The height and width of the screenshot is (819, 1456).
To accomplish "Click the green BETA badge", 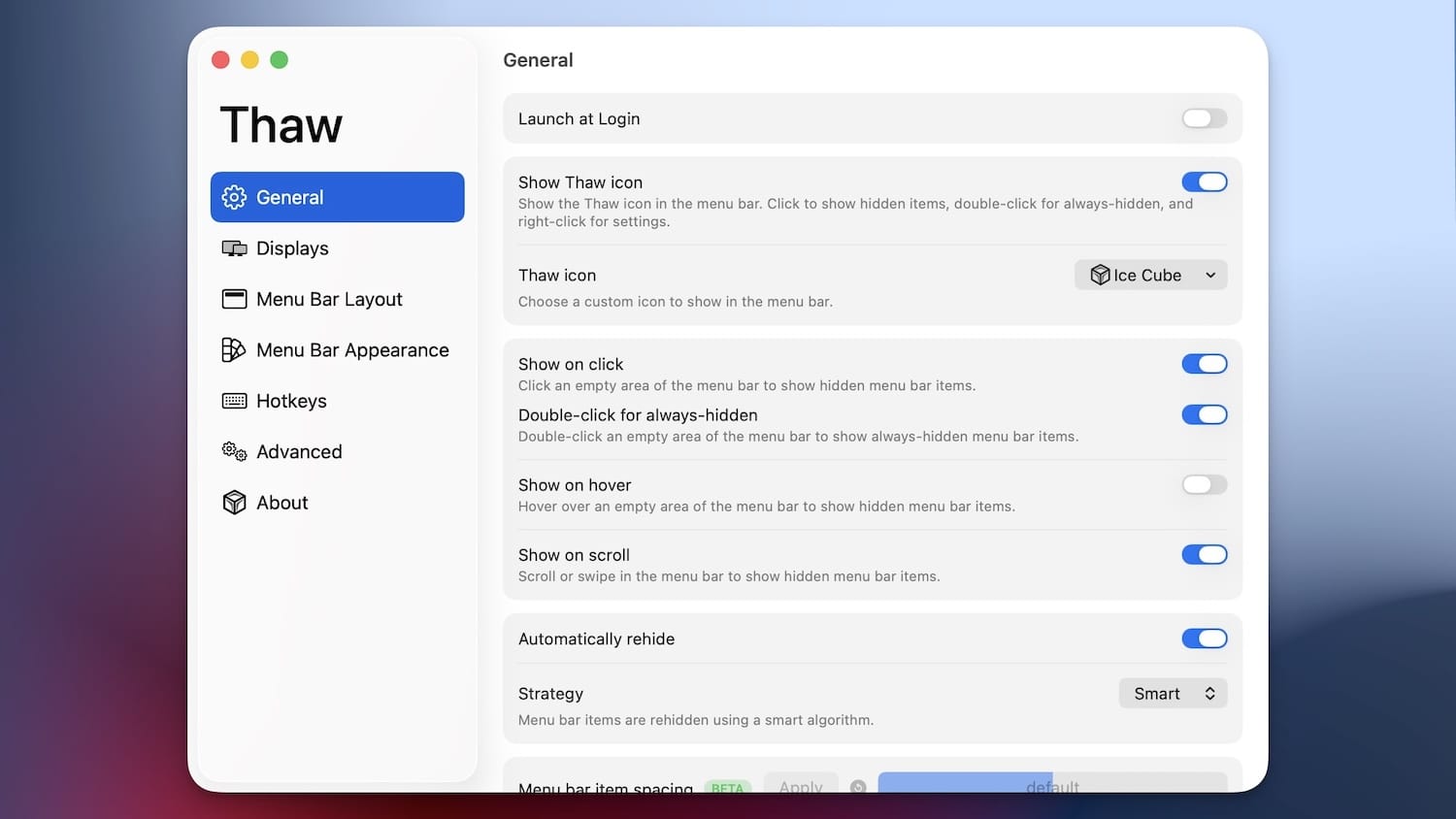I will (x=727, y=787).
